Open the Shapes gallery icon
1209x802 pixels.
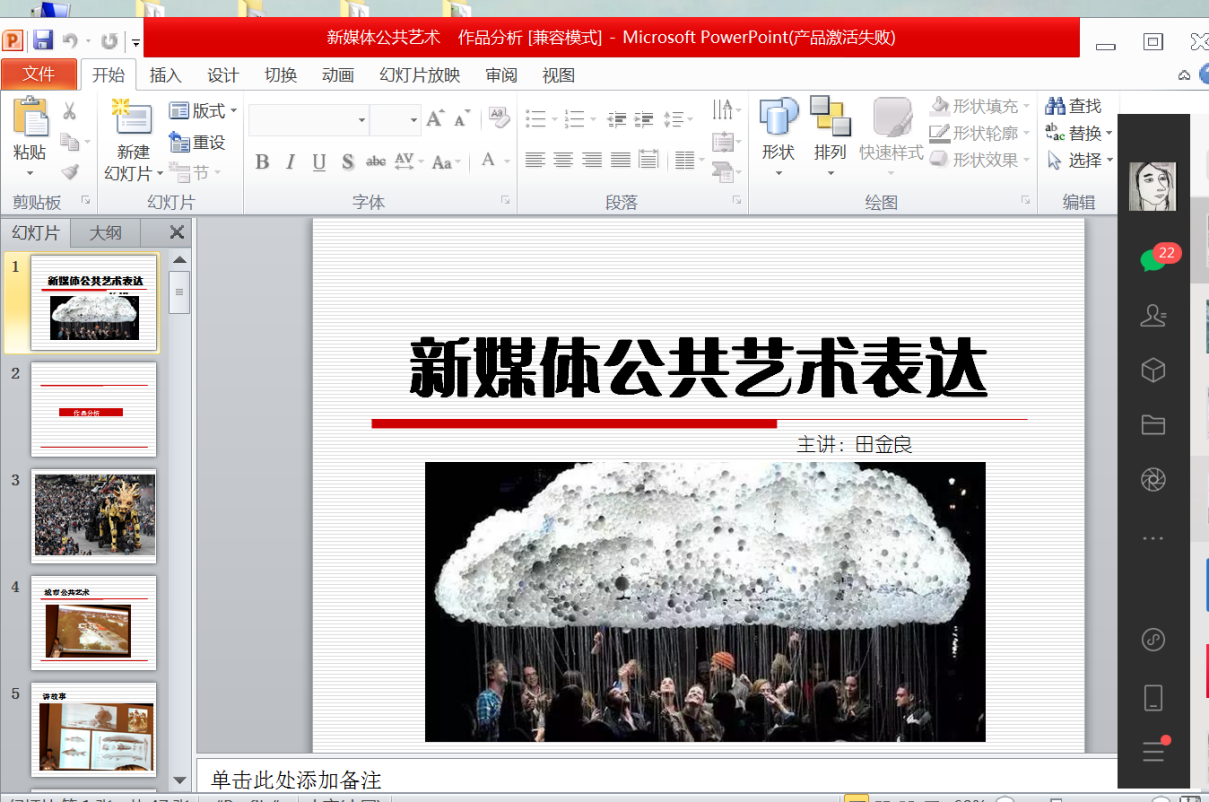coord(778,118)
